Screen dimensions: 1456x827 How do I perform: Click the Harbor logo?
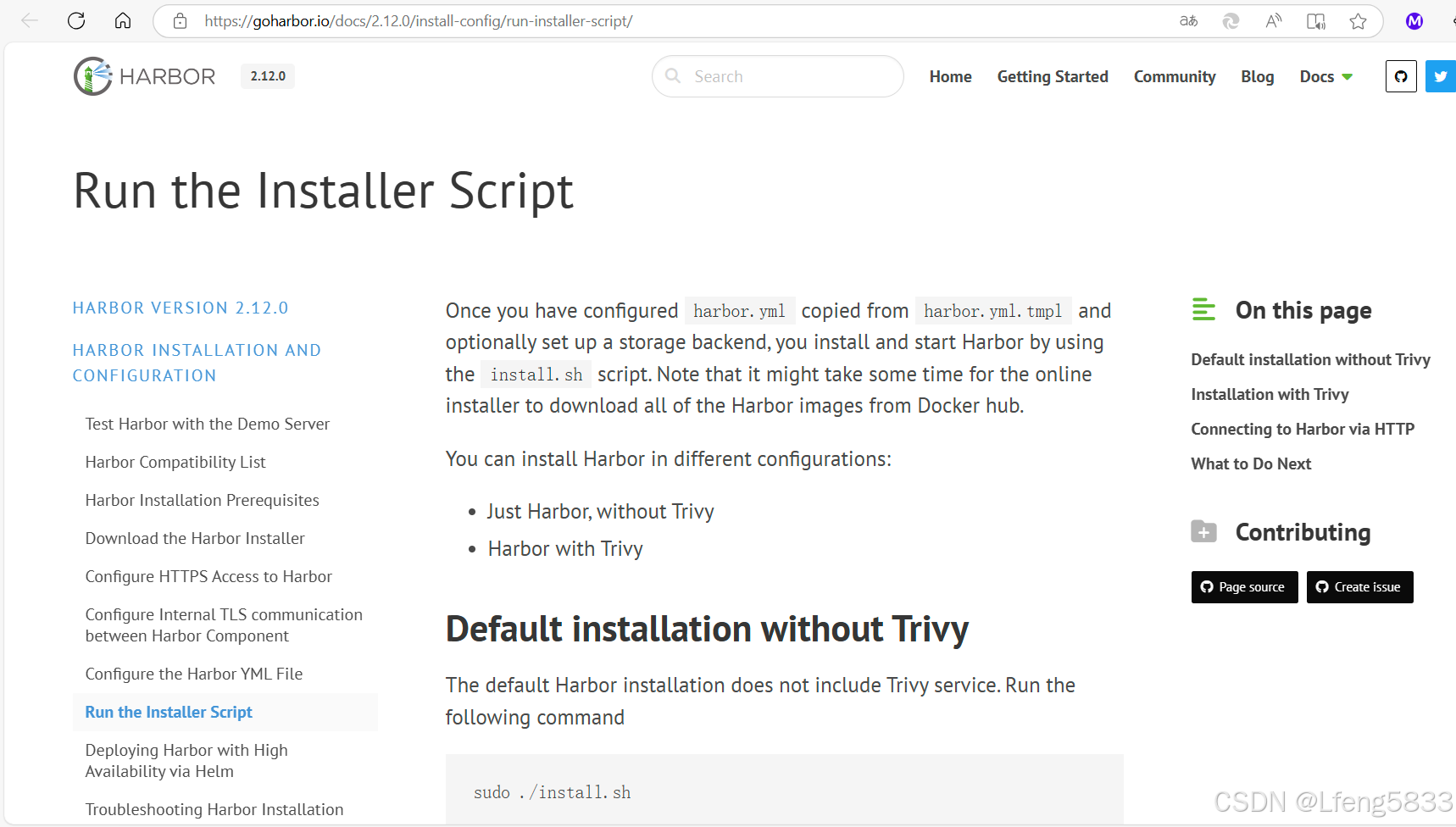coord(144,76)
